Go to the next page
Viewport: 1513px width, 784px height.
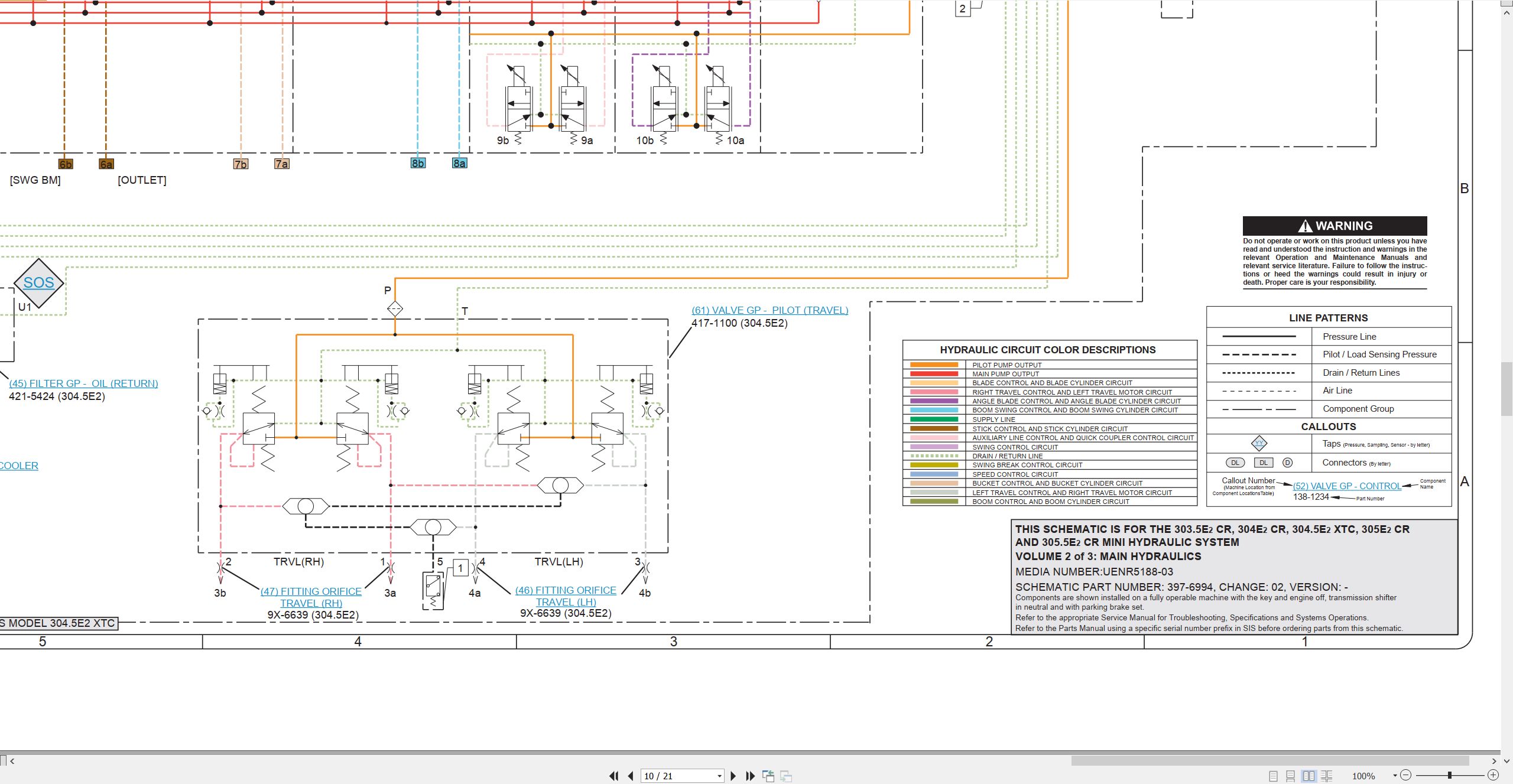733,776
